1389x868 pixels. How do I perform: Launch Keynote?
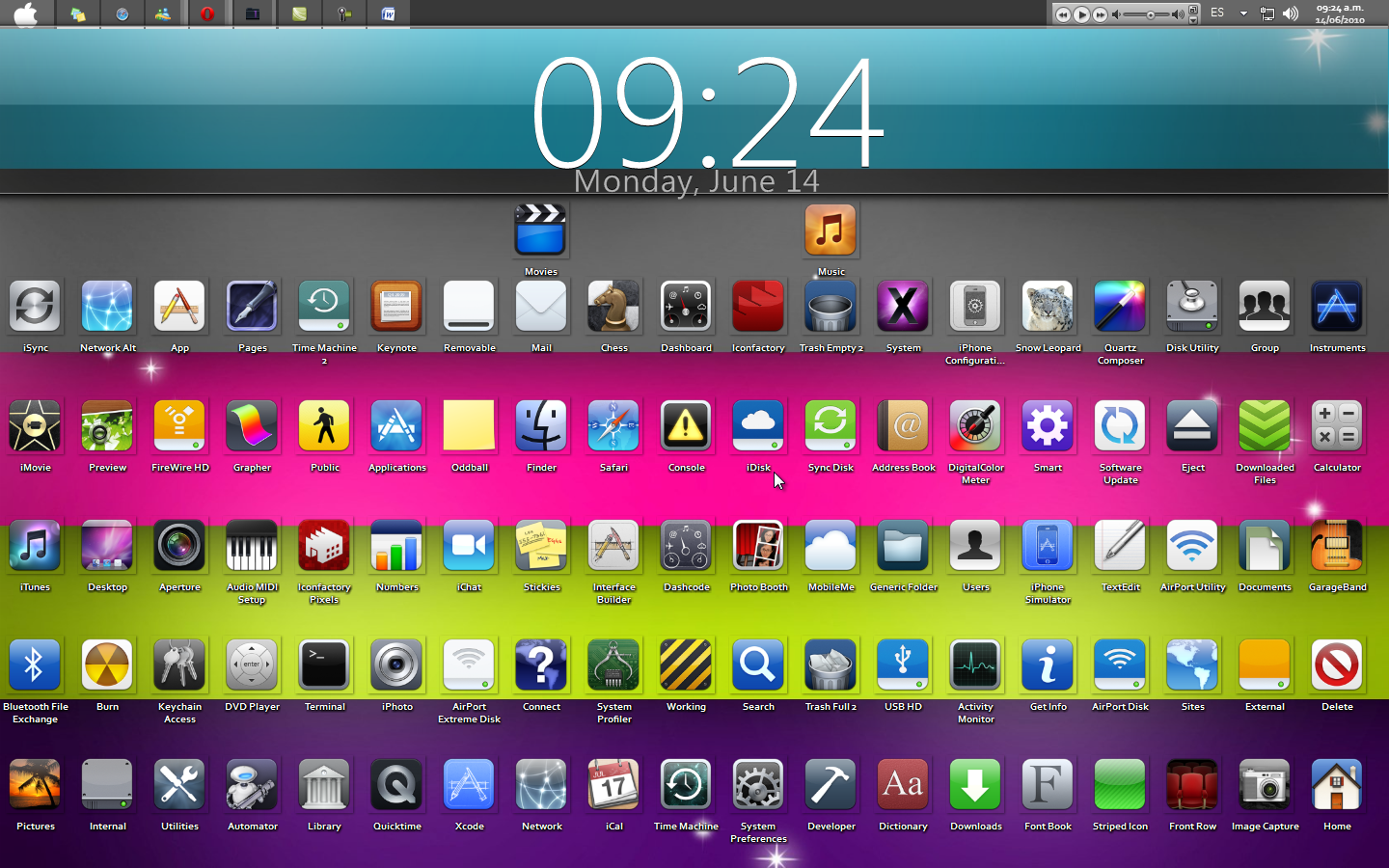point(396,306)
